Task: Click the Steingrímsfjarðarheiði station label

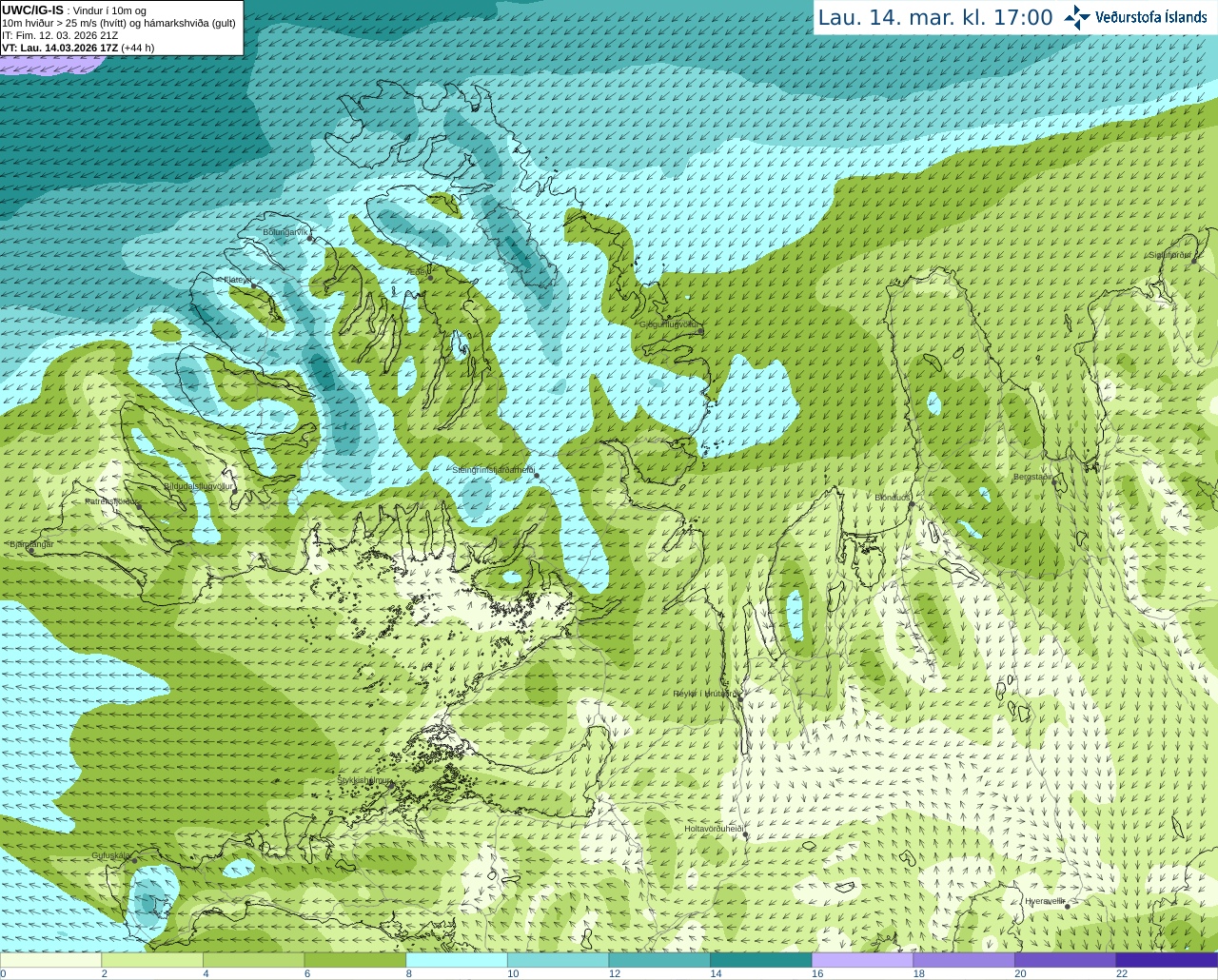Action: pos(492,470)
